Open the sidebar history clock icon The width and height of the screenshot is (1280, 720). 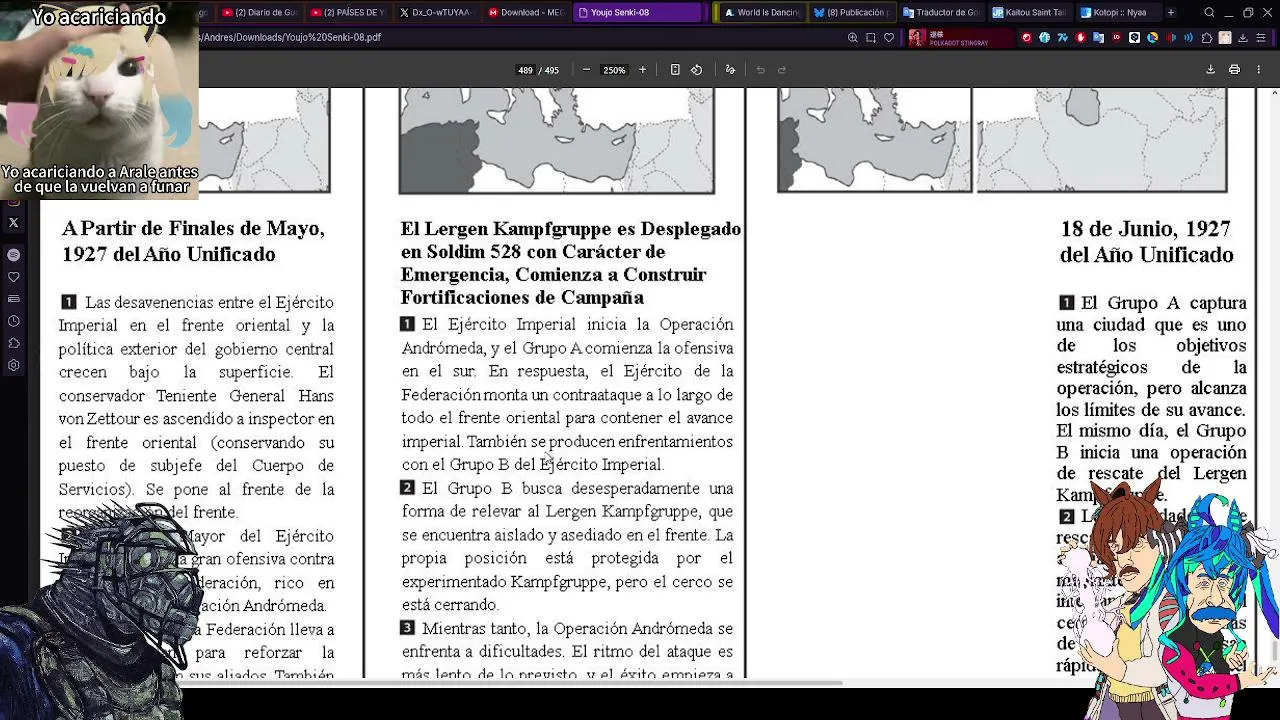tap(13, 321)
